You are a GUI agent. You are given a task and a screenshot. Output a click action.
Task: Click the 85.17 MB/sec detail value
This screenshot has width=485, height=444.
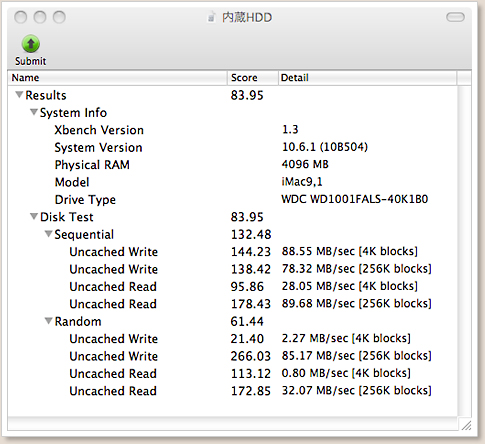(356, 356)
